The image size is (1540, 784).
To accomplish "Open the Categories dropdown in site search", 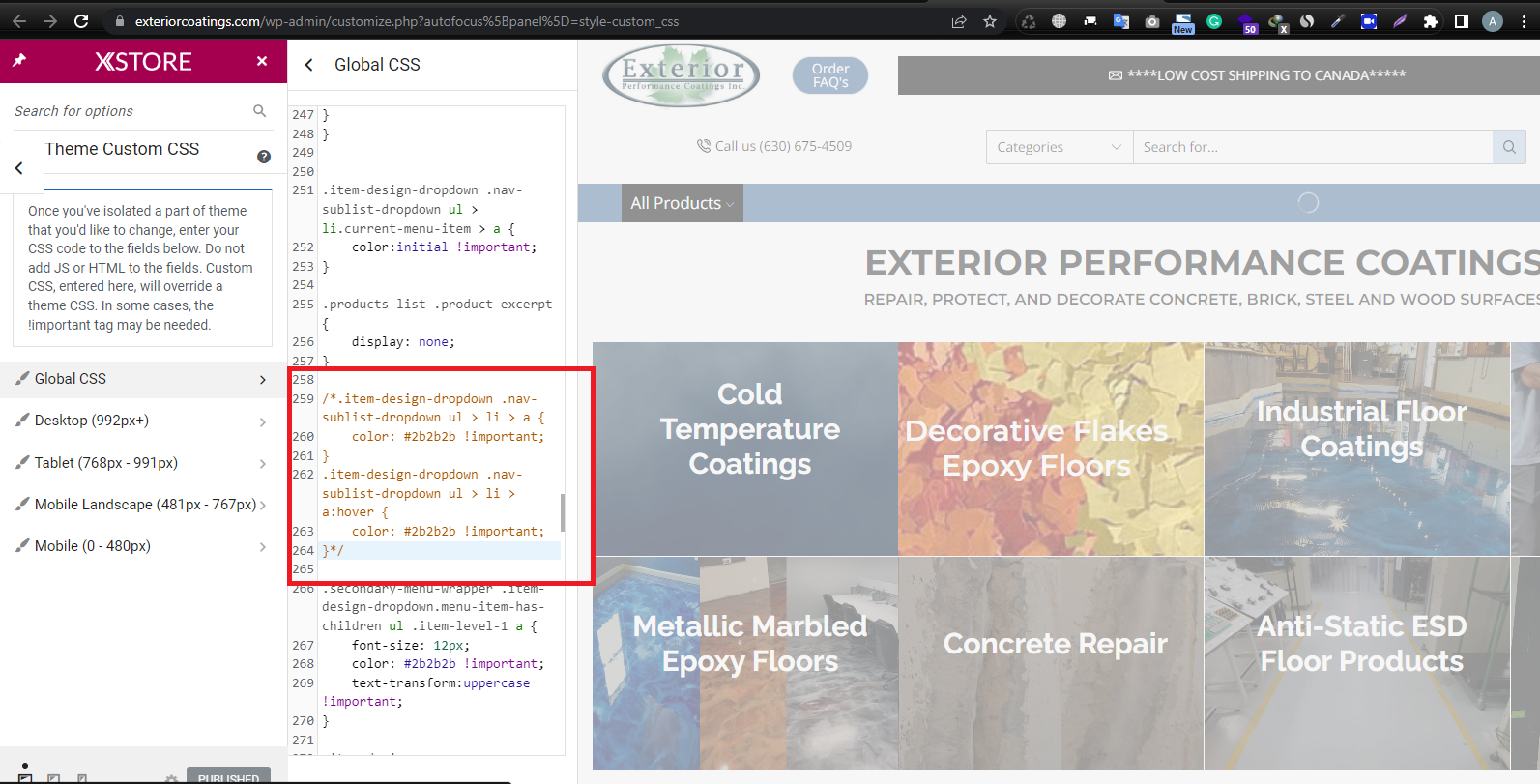I will [1060, 147].
